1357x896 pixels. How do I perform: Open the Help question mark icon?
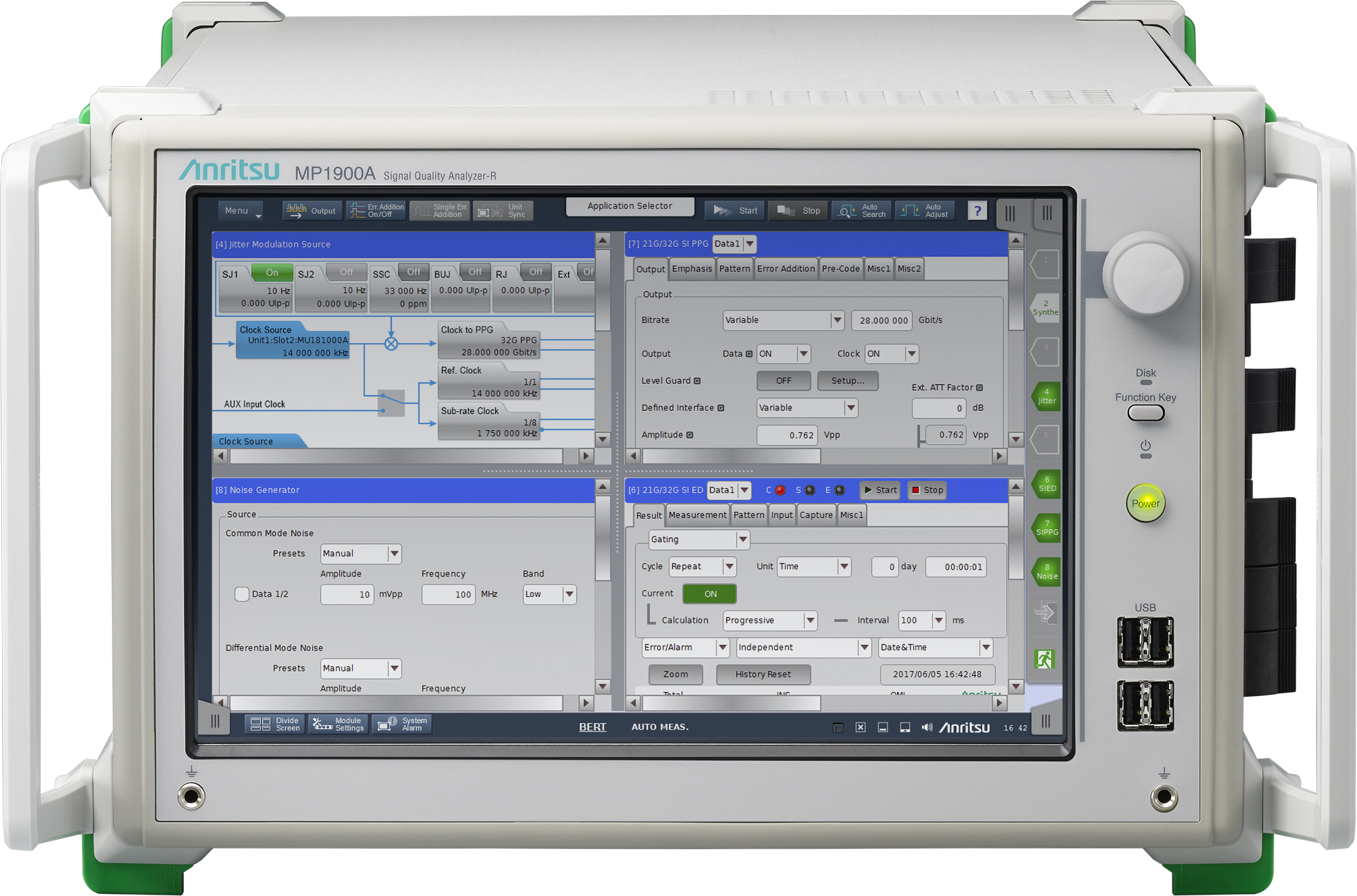978,210
